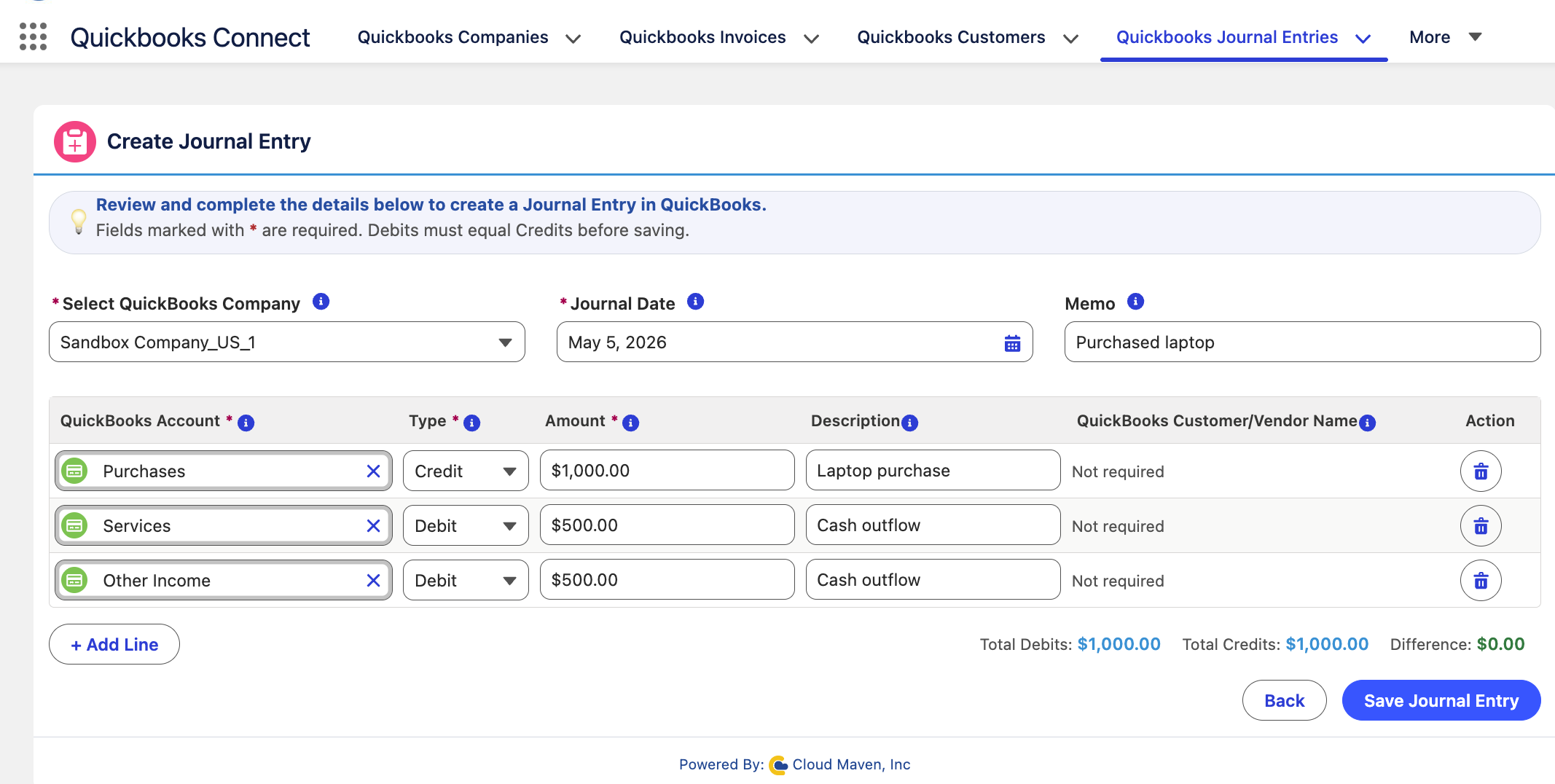
Task: Click the Services account lookup field
Action: point(224,526)
